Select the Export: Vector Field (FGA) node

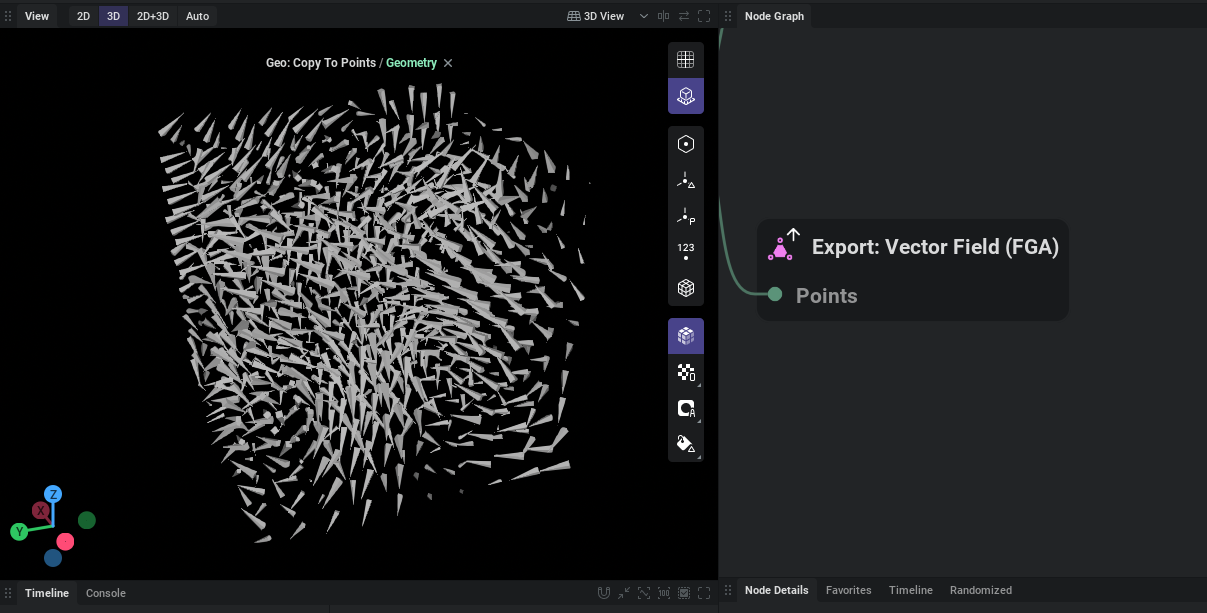point(913,270)
